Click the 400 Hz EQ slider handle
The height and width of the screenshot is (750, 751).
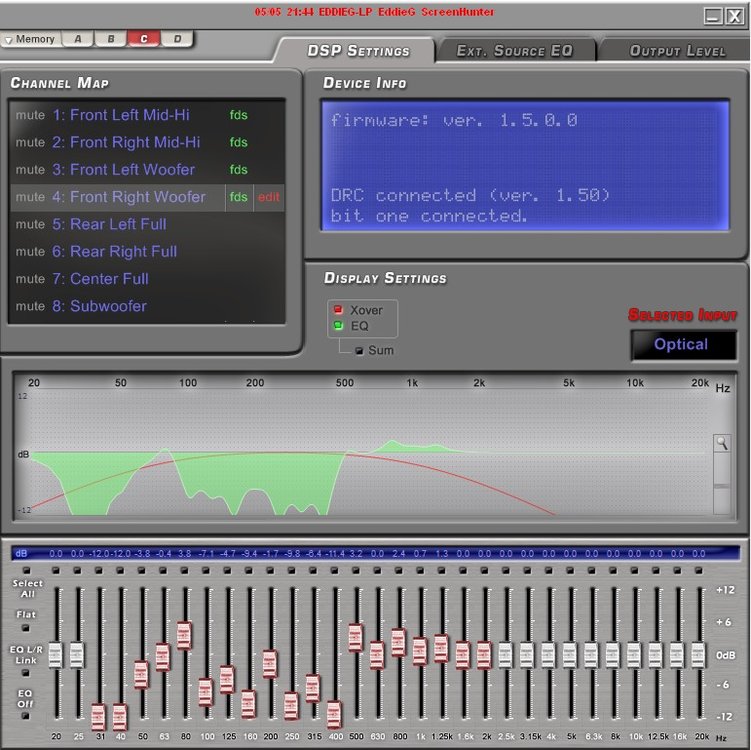pyautogui.click(x=334, y=714)
